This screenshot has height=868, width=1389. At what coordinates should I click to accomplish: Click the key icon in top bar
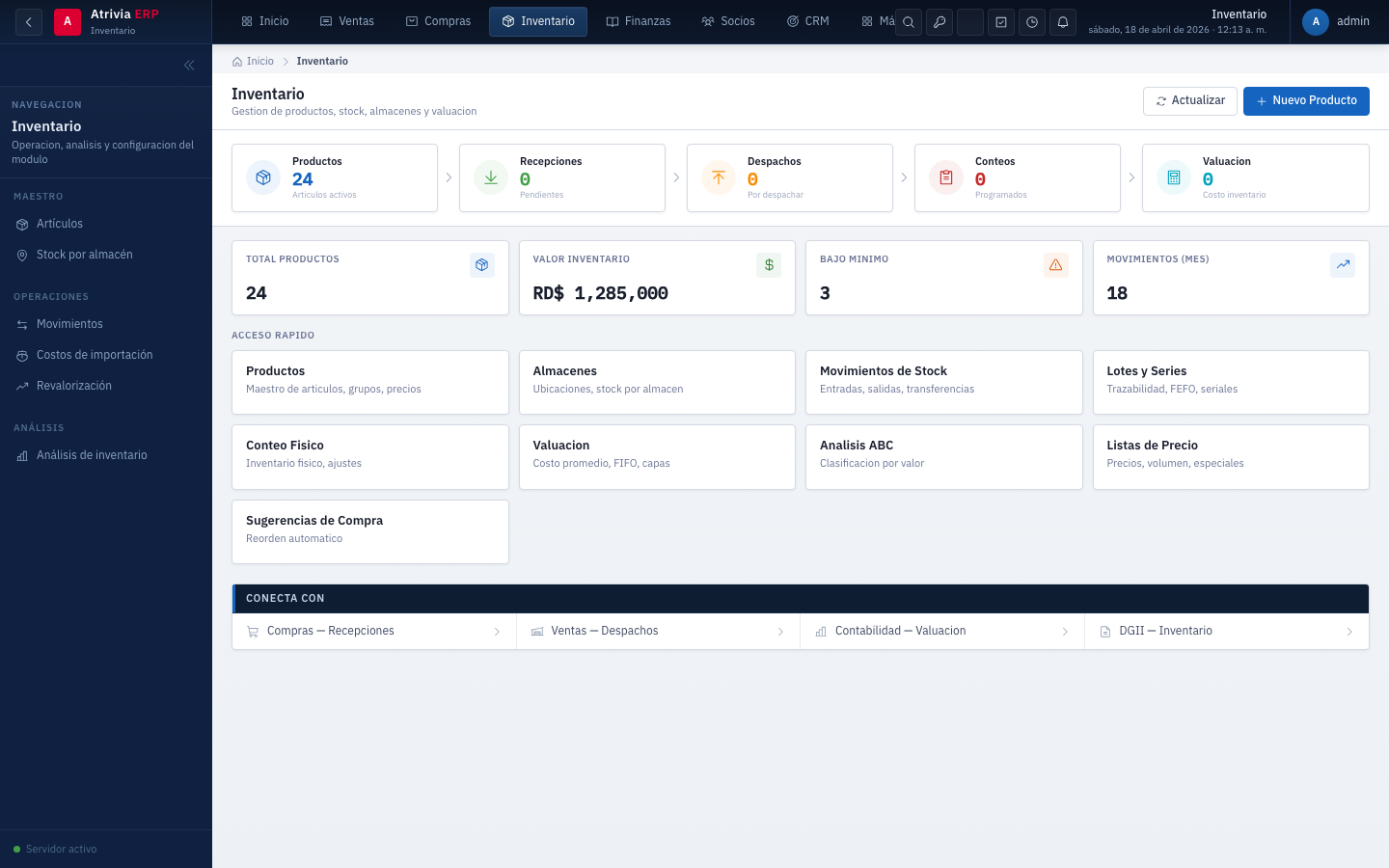point(940,22)
